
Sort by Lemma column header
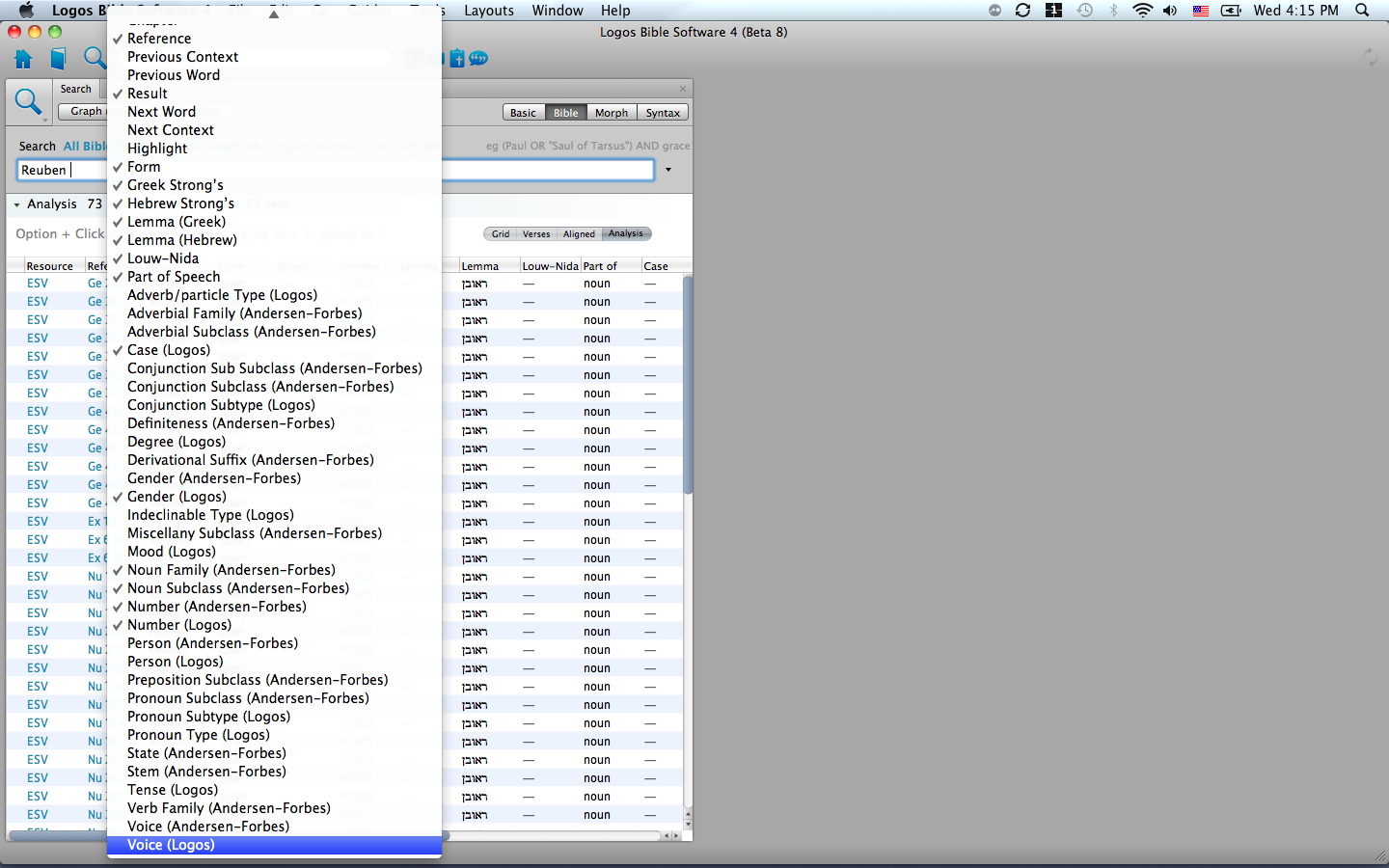pyautogui.click(x=489, y=266)
